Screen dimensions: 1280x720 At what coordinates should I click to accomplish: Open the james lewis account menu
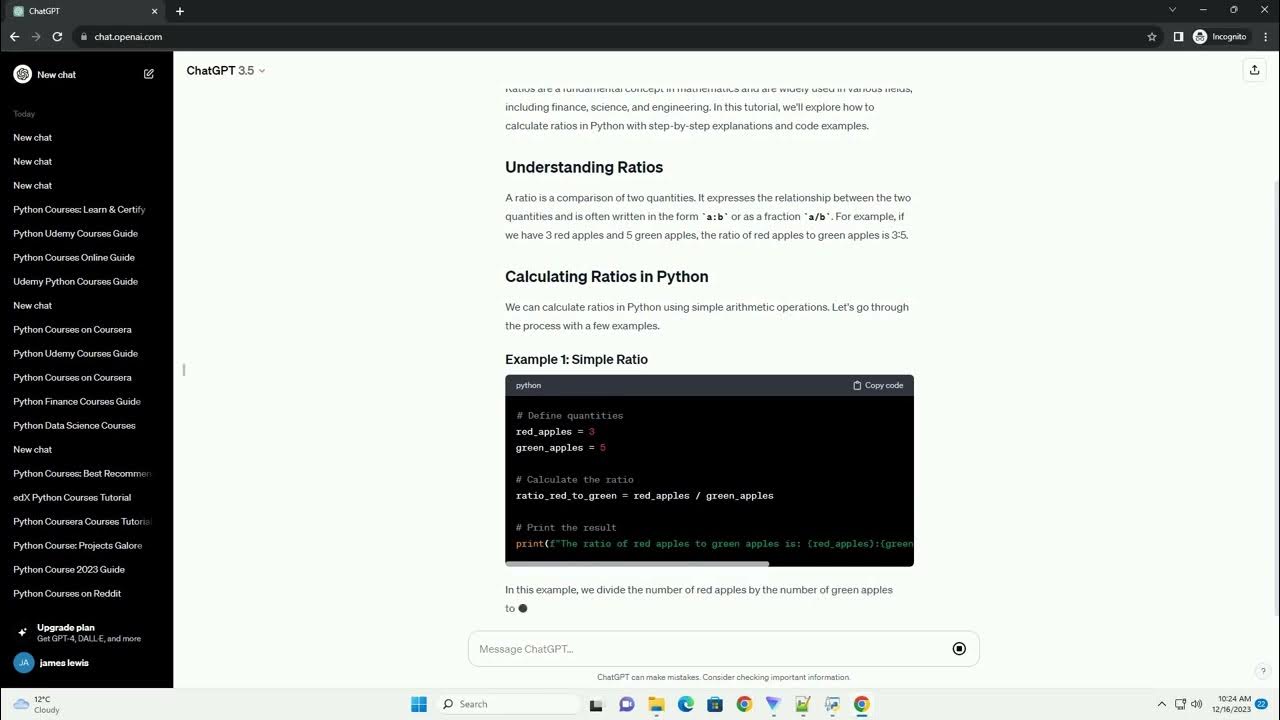point(86,662)
